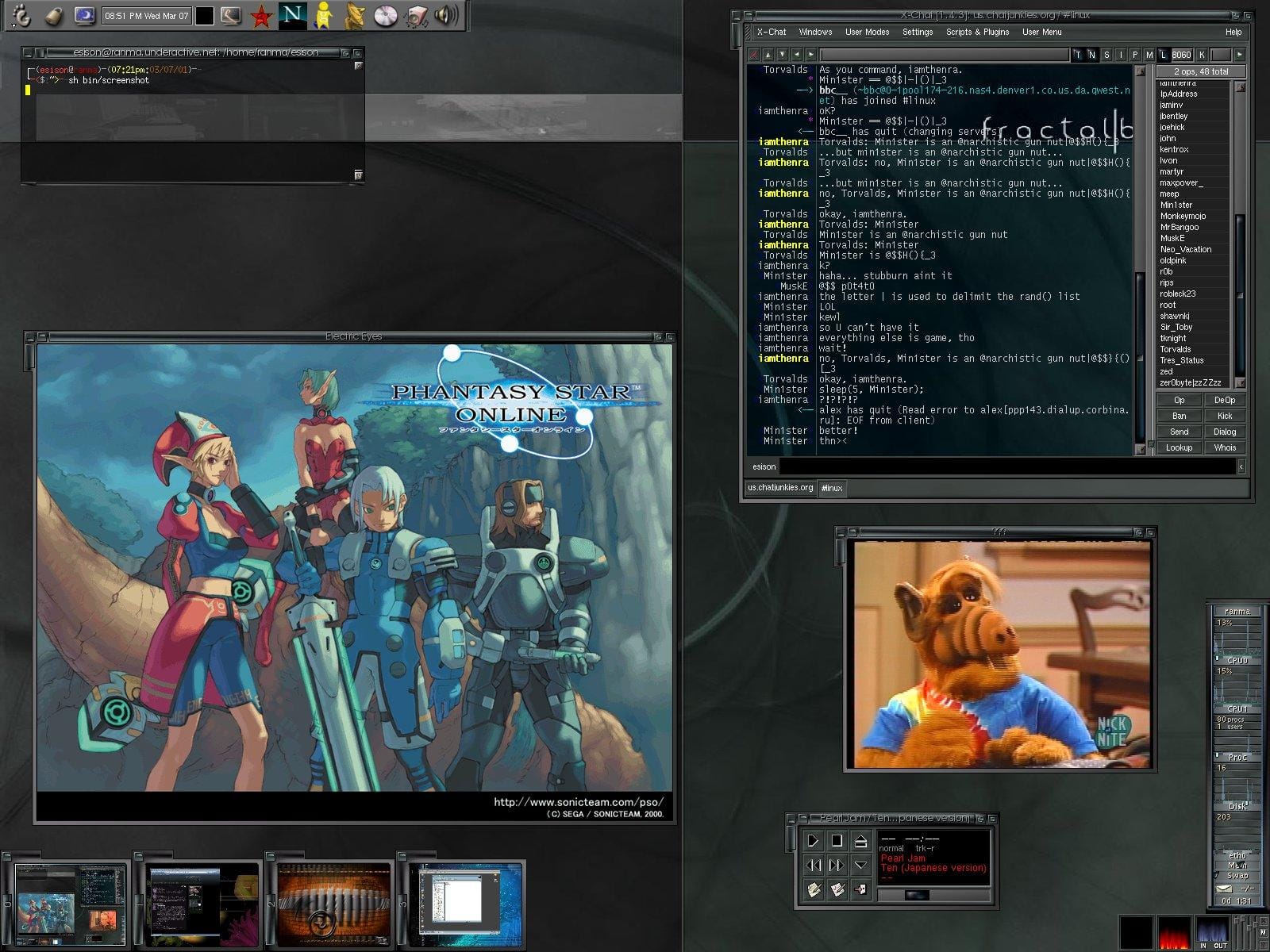Open the track editor notepad icon
Screen dimensions: 1270x952
[x=813, y=890]
